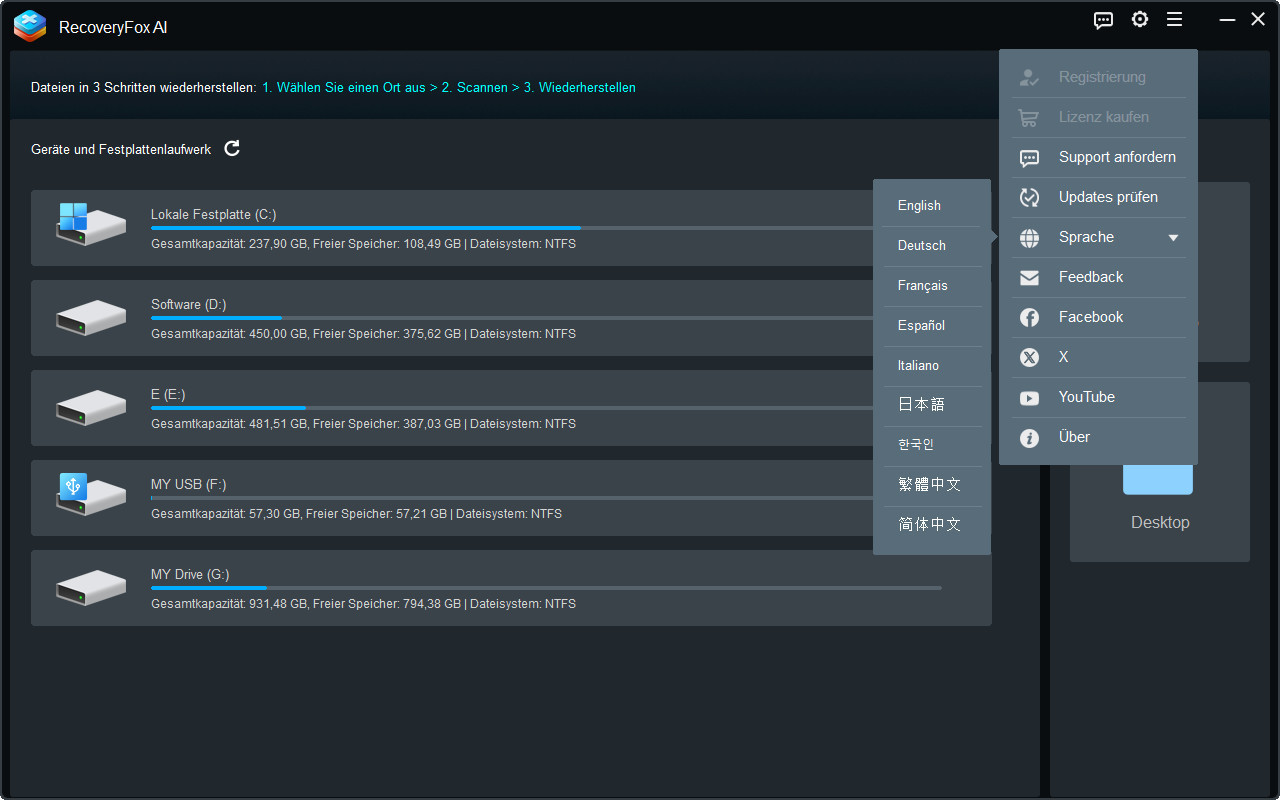The width and height of the screenshot is (1280, 800).
Task: Select the MY Drive (G:) drive
Action: pyautogui.click(x=511, y=588)
